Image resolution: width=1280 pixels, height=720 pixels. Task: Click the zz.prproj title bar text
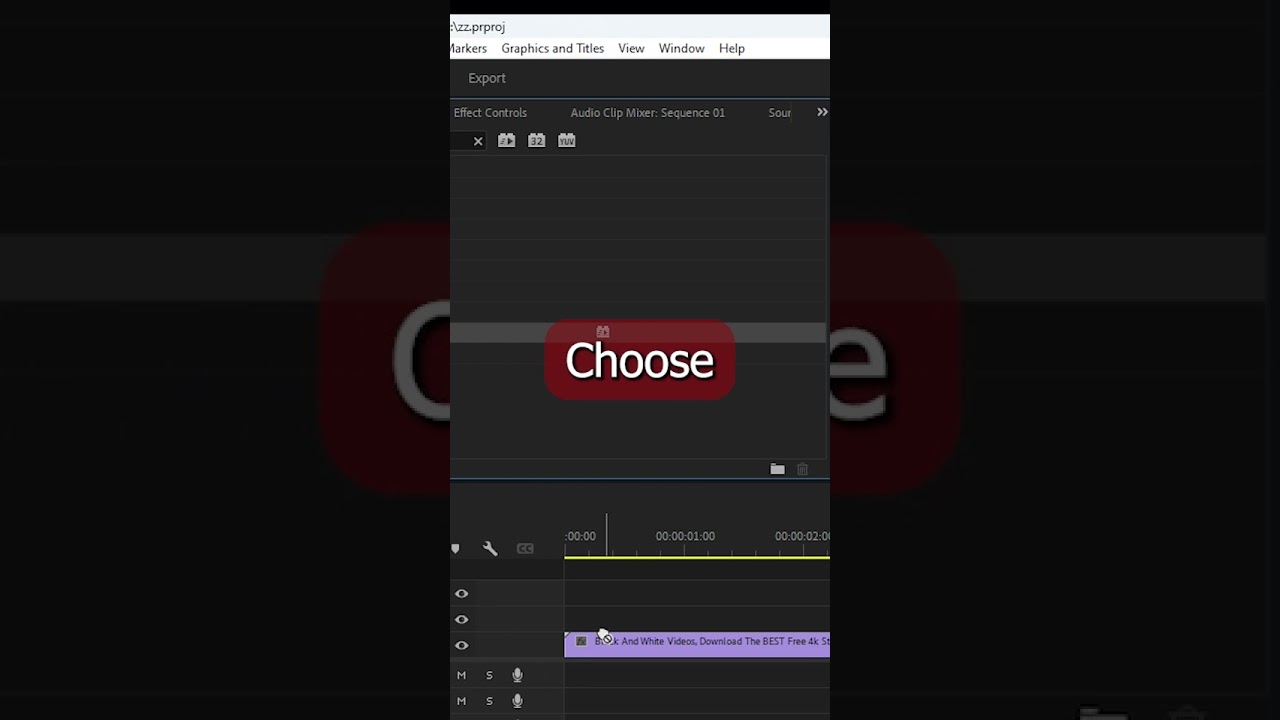tap(478, 27)
